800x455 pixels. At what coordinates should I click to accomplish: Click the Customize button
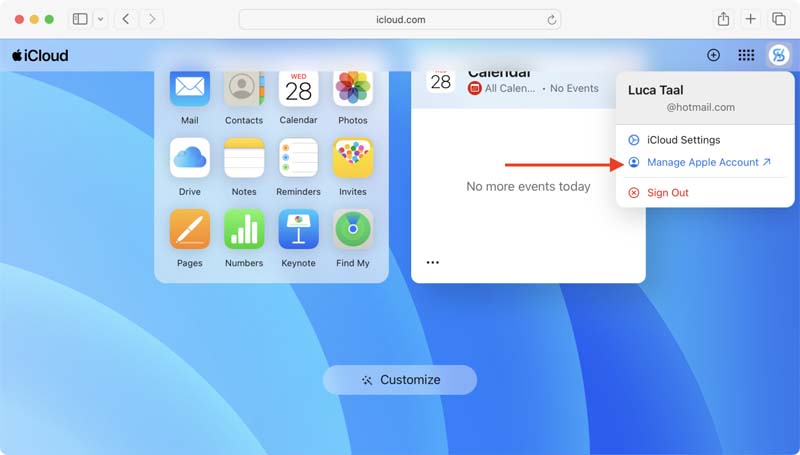click(400, 380)
